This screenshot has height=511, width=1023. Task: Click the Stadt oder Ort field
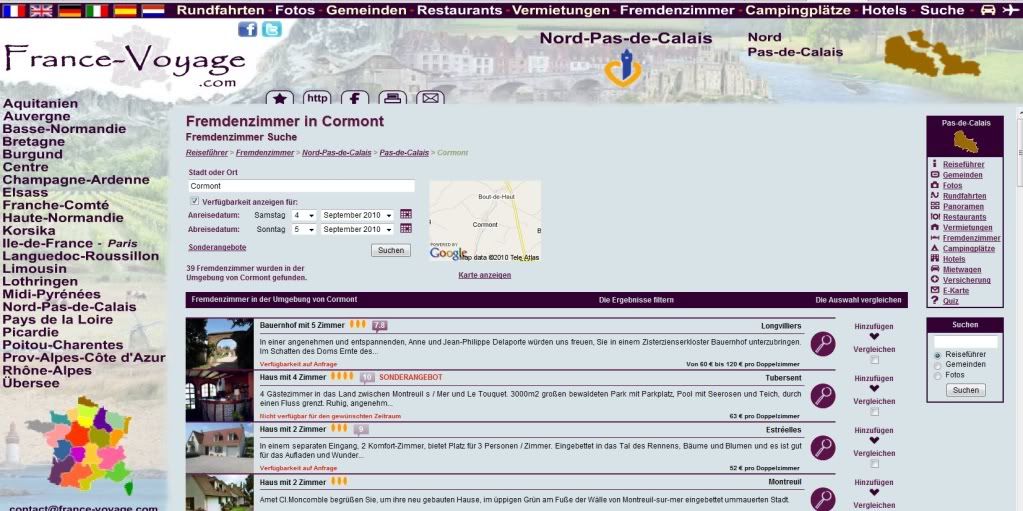[x=301, y=186]
